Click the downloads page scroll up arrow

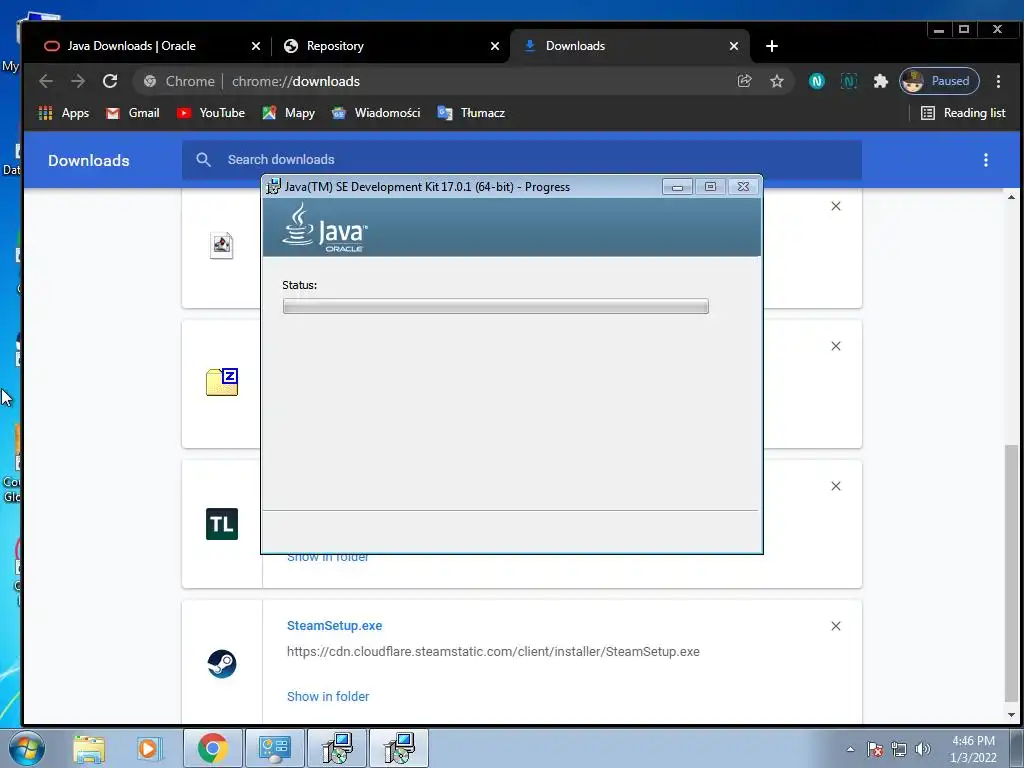[1012, 197]
